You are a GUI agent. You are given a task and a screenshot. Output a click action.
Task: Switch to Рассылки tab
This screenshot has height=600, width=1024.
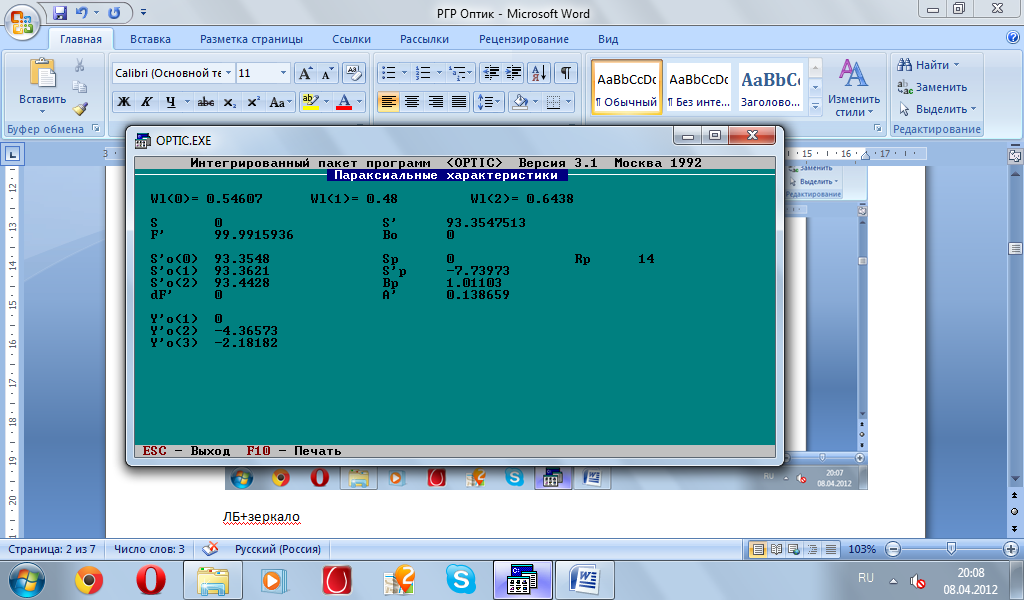[x=424, y=39]
